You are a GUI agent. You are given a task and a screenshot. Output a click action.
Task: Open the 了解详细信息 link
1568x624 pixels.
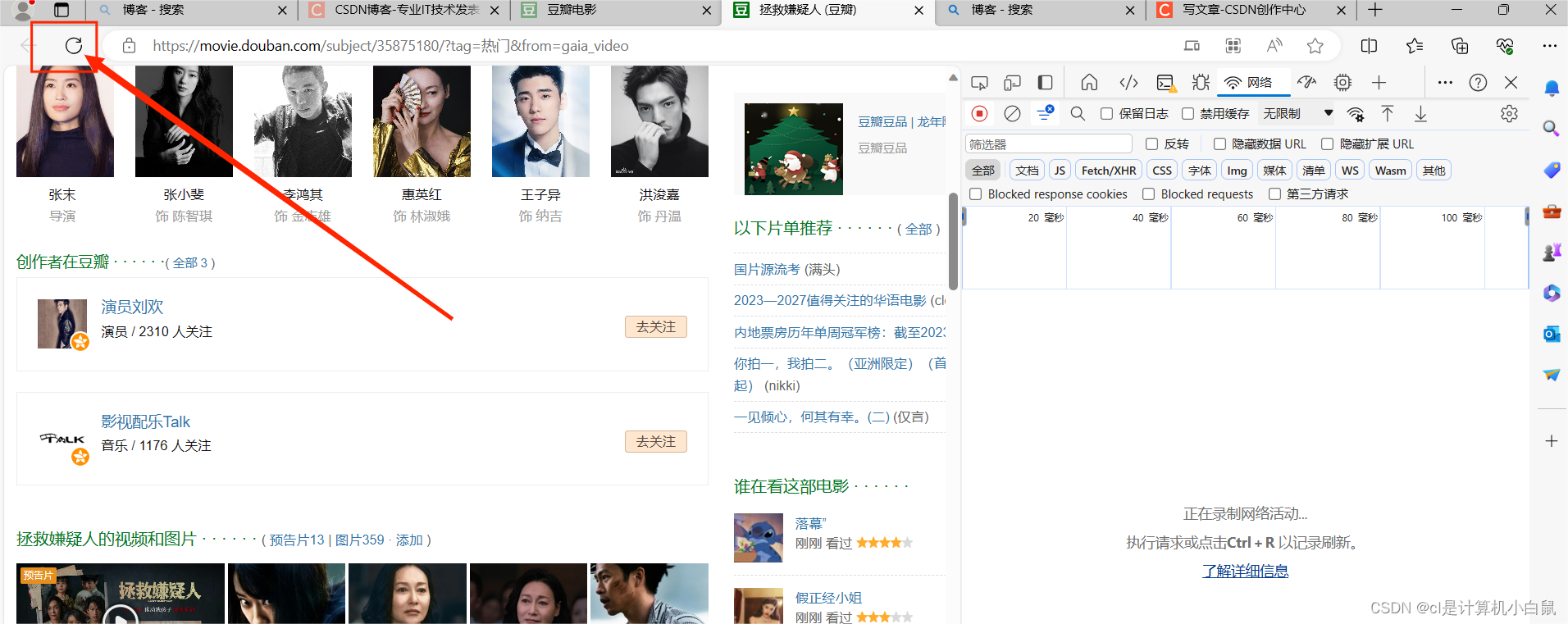(x=1245, y=572)
